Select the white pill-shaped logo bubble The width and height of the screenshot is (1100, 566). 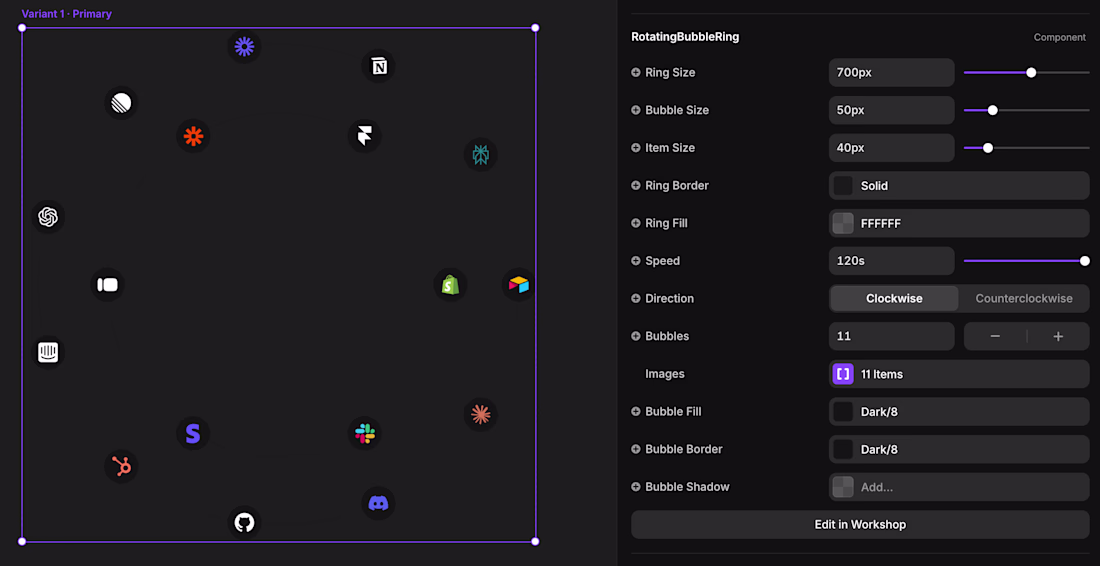(x=107, y=285)
